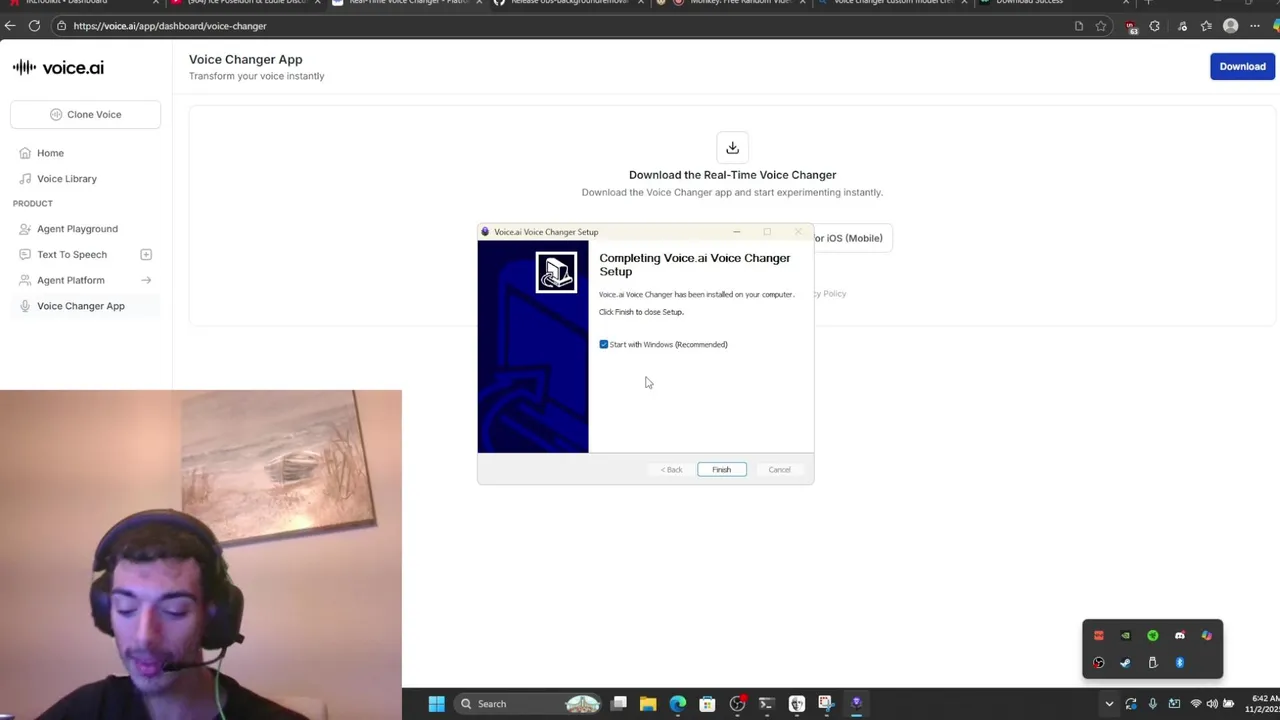Image resolution: width=1280 pixels, height=720 pixels.
Task: Click the browser refresh button
Action: [x=34, y=26]
